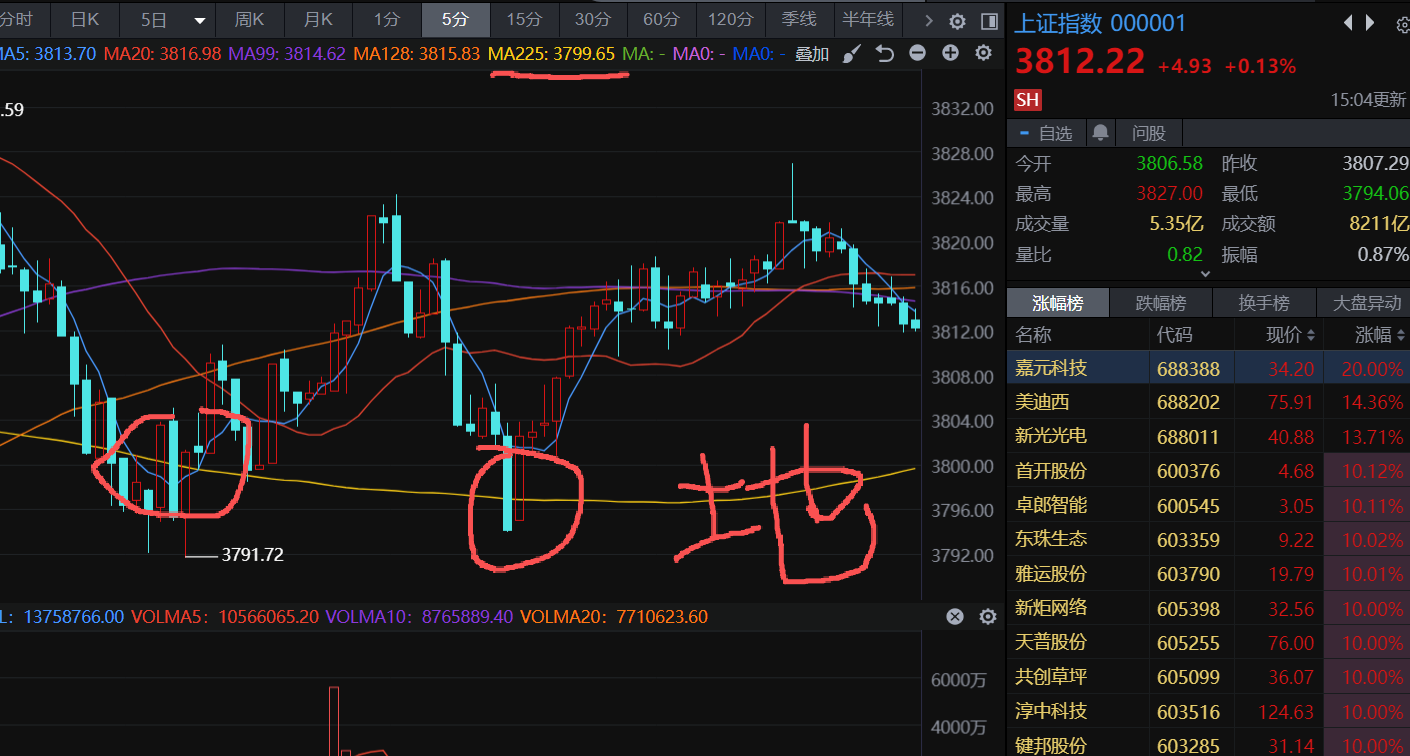Click the undo arrow icon
1410x756 pixels.
(x=884, y=54)
